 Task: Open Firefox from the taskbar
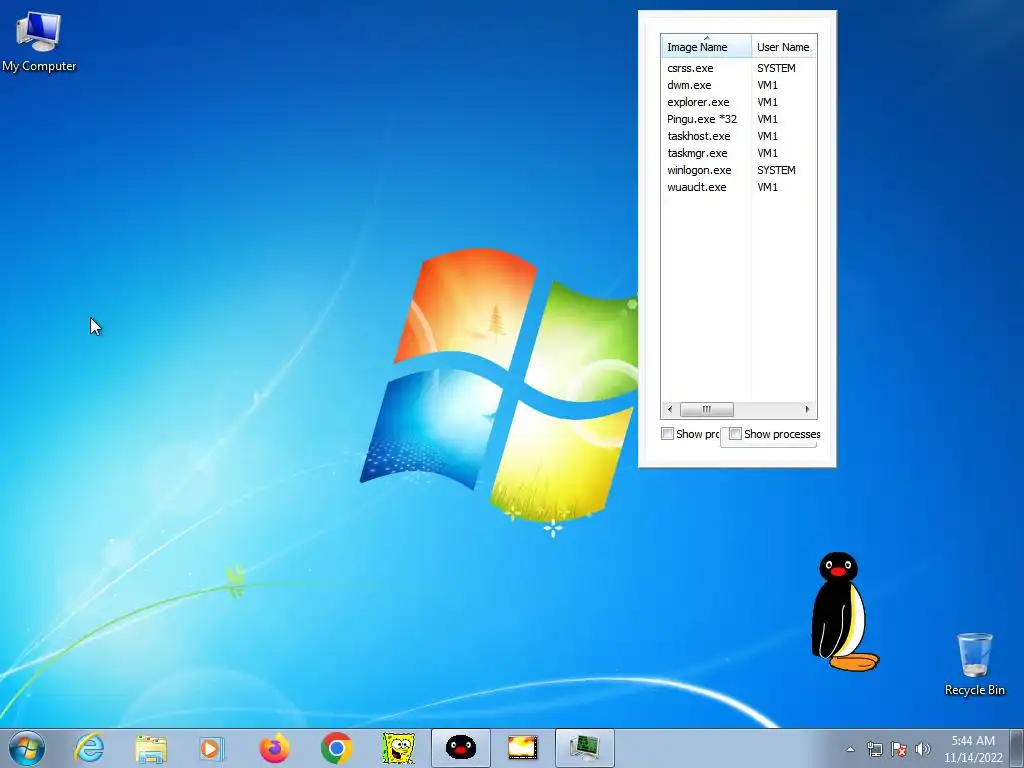tap(274, 748)
